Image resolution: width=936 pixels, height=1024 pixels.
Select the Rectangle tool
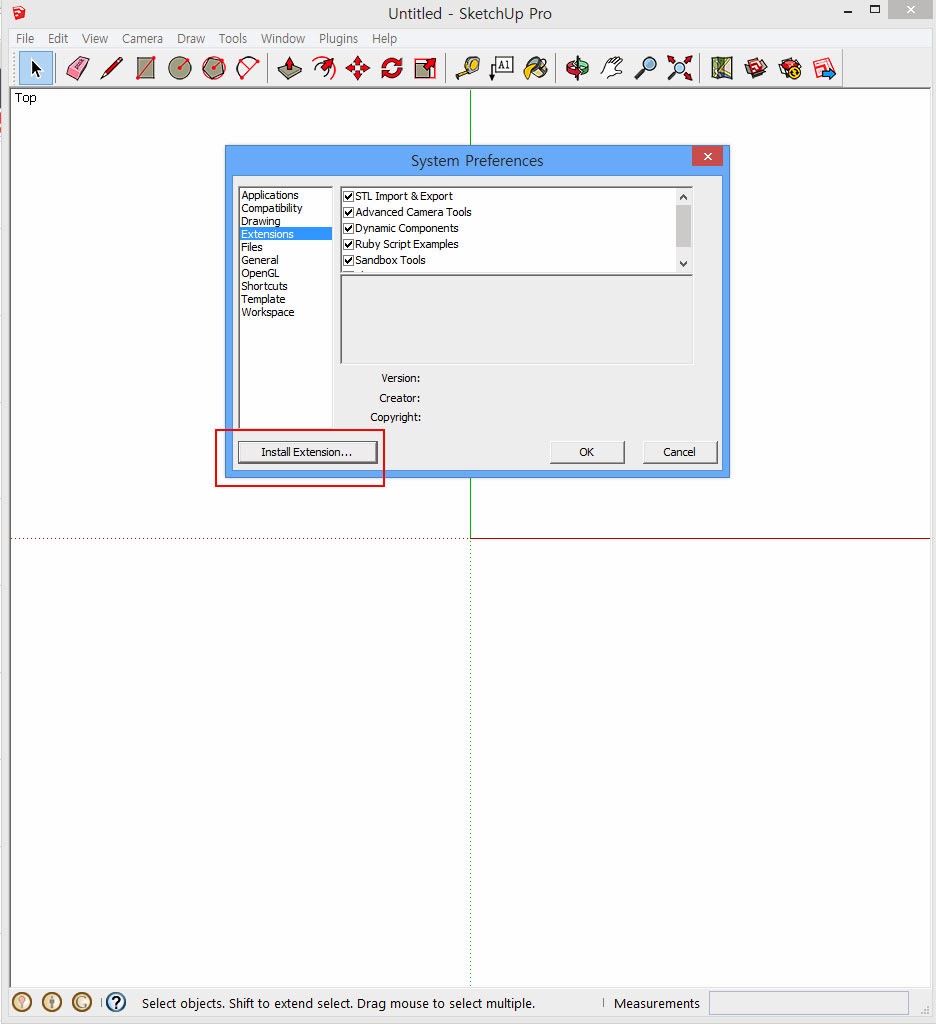[146, 68]
